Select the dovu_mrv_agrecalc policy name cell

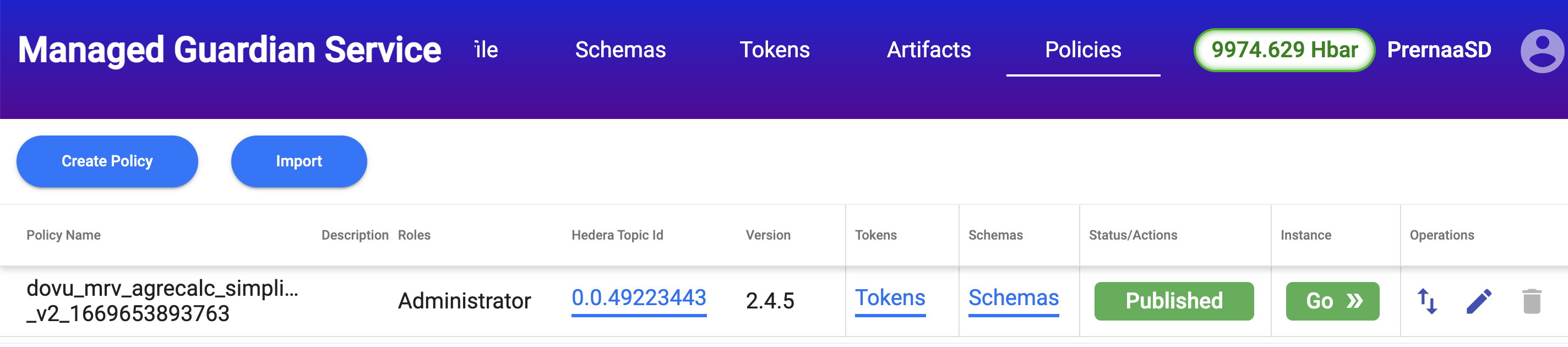point(162,301)
